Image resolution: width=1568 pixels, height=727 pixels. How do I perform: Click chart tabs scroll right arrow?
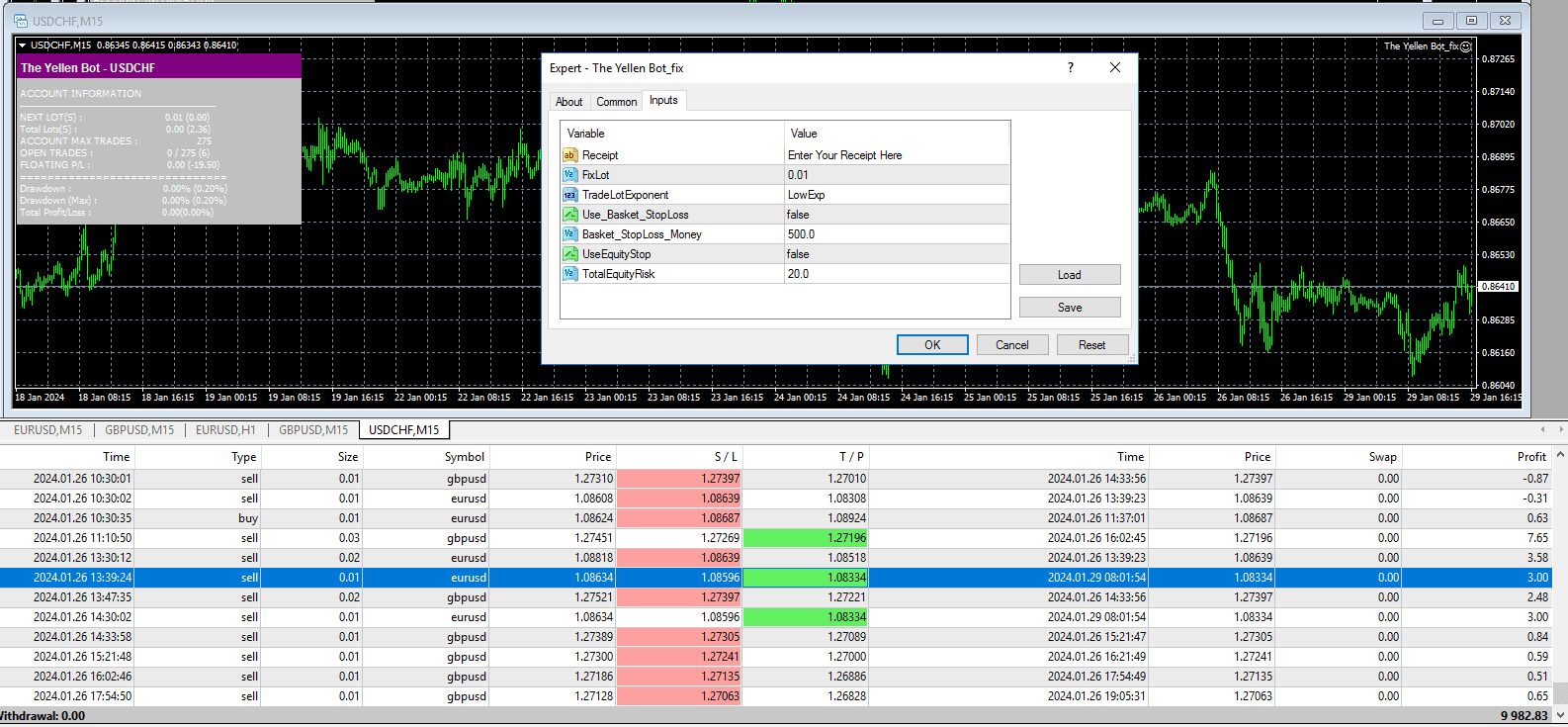(1561, 429)
